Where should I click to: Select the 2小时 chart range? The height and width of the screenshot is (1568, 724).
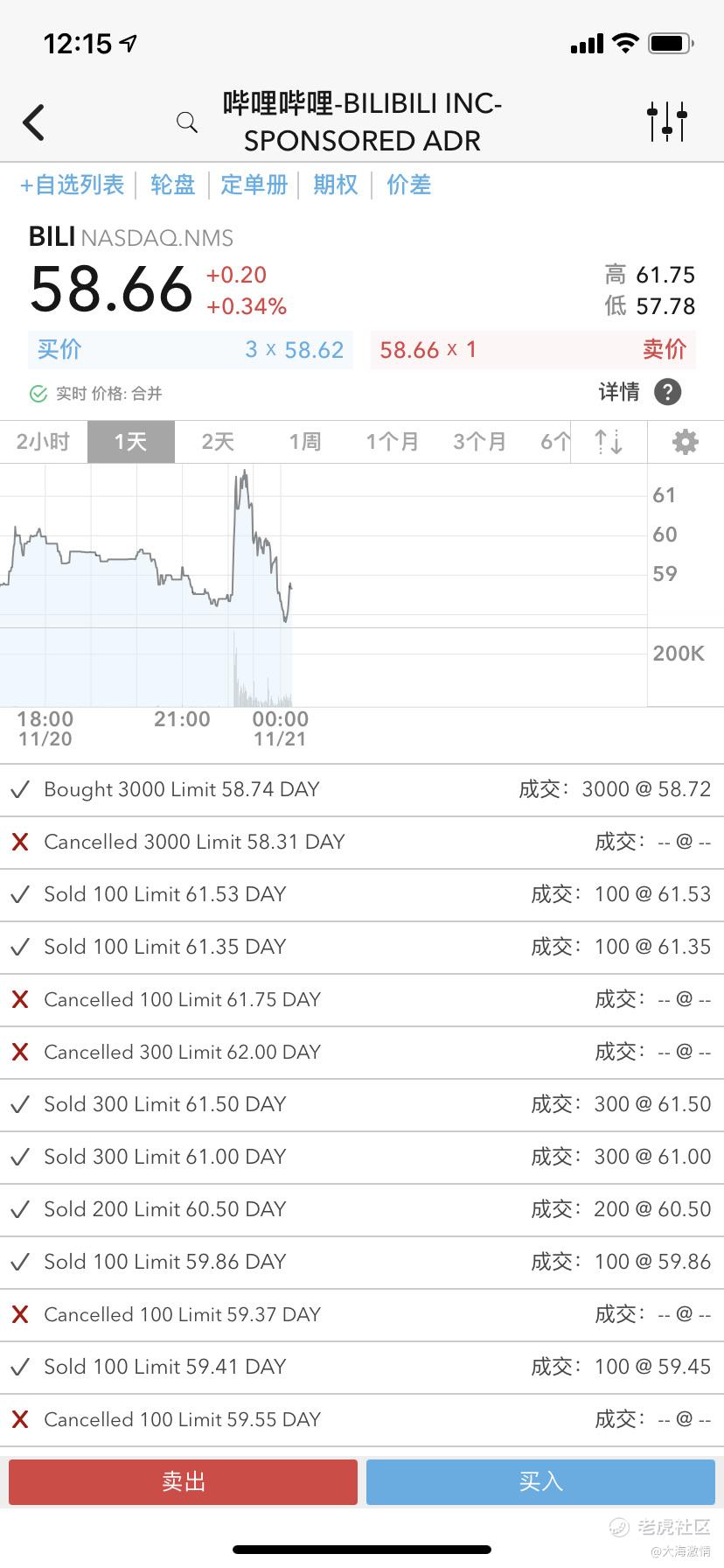point(43,442)
